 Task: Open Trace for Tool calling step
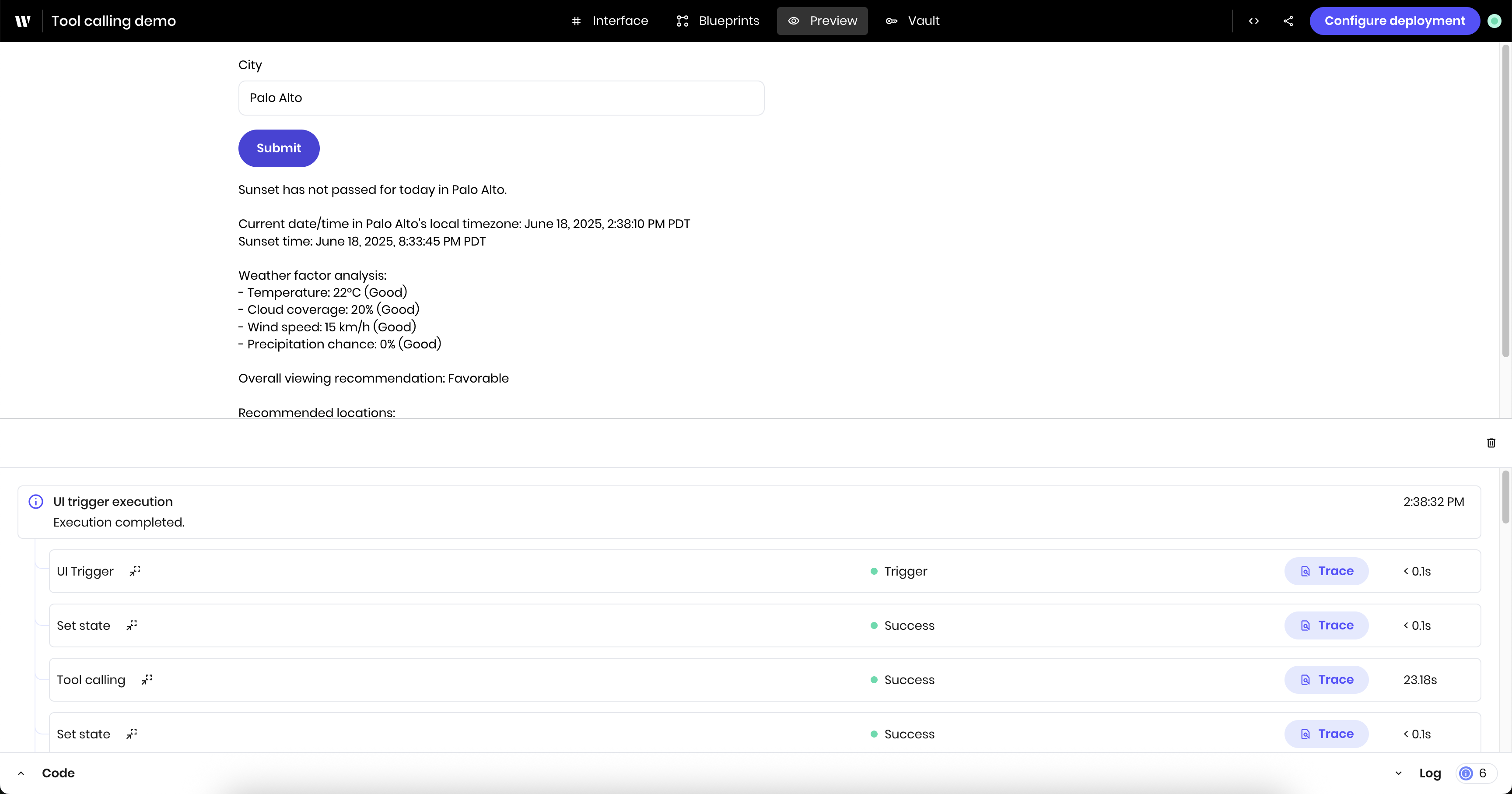click(1326, 679)
